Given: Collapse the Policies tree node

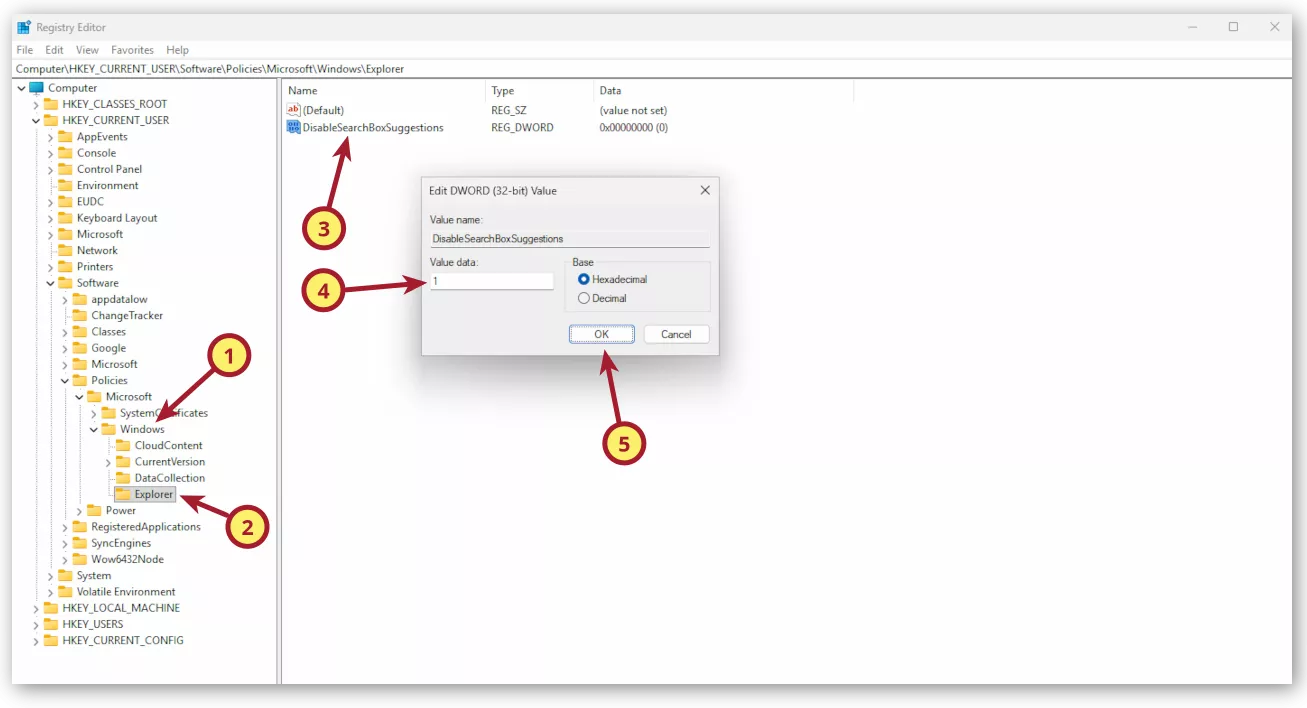Looking at the screenshot, I should (x=65, y=381).
